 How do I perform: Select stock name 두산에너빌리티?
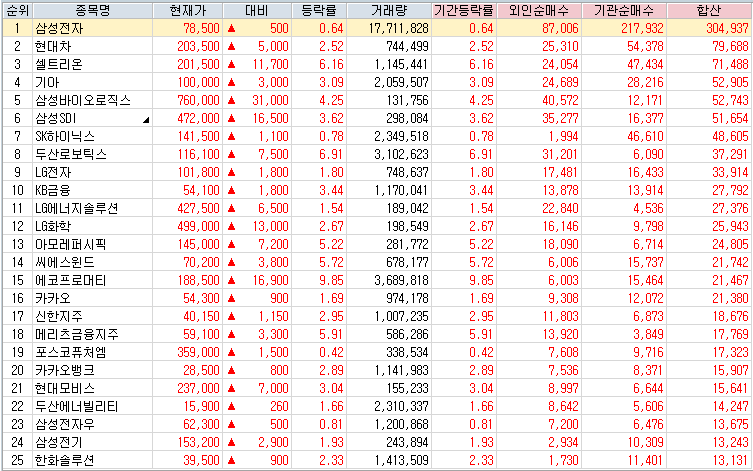77,407
